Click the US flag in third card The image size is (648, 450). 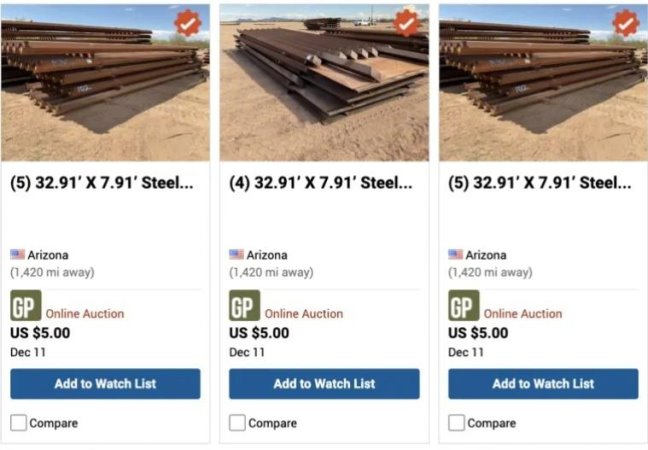[455, 255]
